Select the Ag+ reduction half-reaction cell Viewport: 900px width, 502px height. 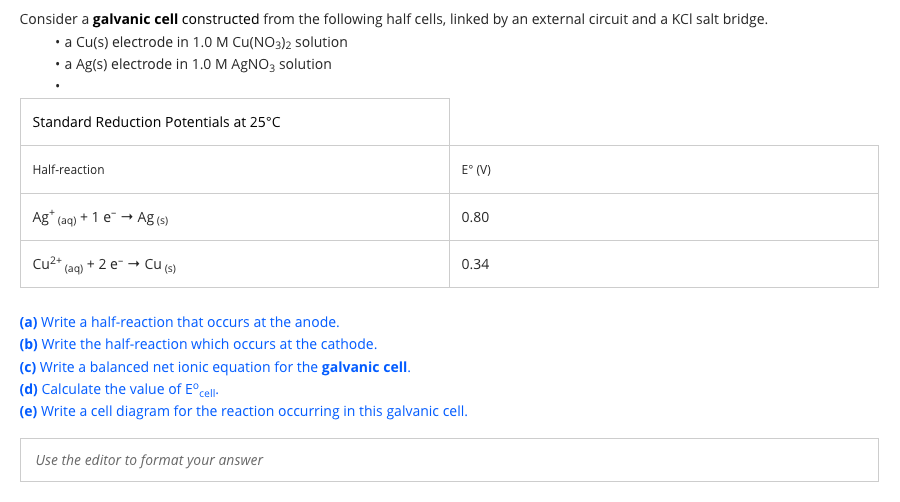point(235,217)
